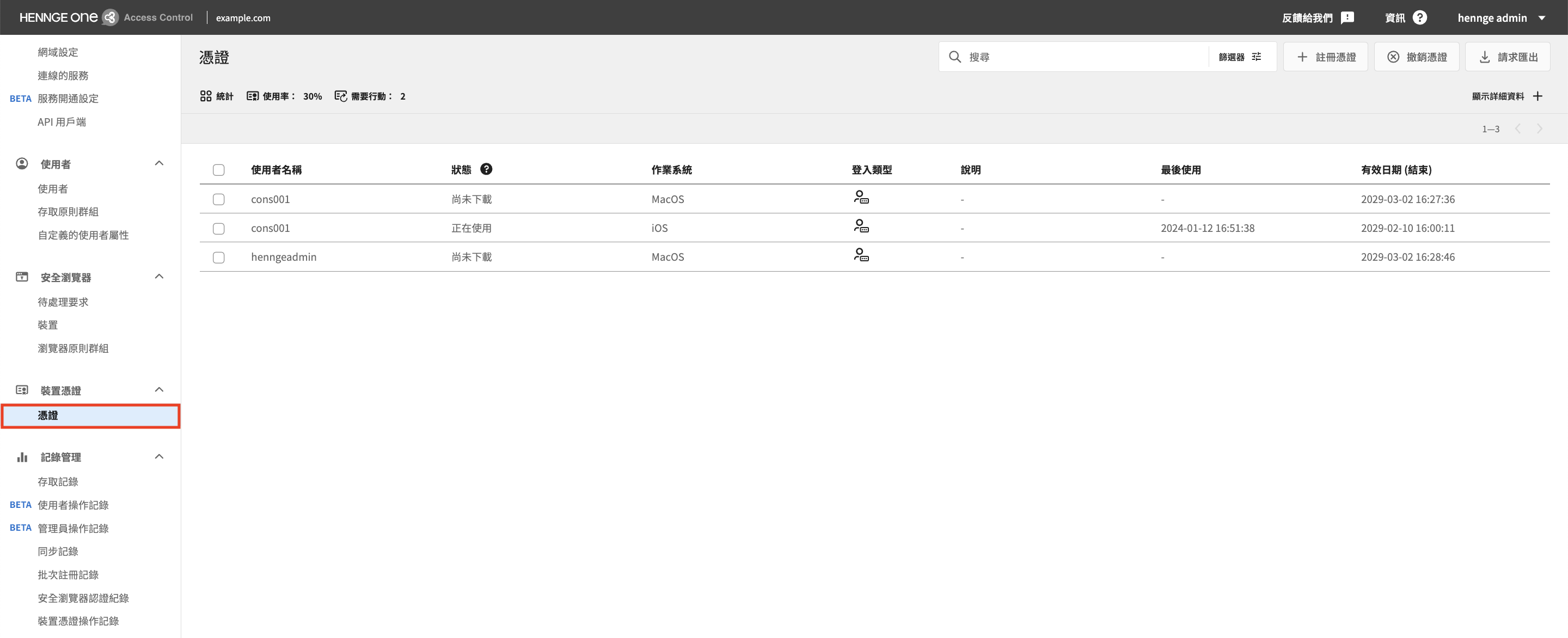Toggle the select-all header checkbox

pyautogui.click(x=218, y=170)
